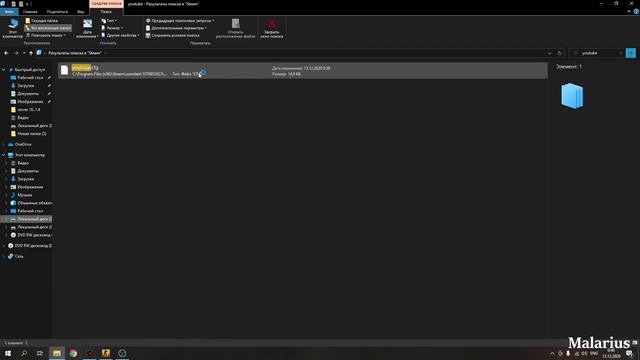Select Сеть in navigation pane

19,256
